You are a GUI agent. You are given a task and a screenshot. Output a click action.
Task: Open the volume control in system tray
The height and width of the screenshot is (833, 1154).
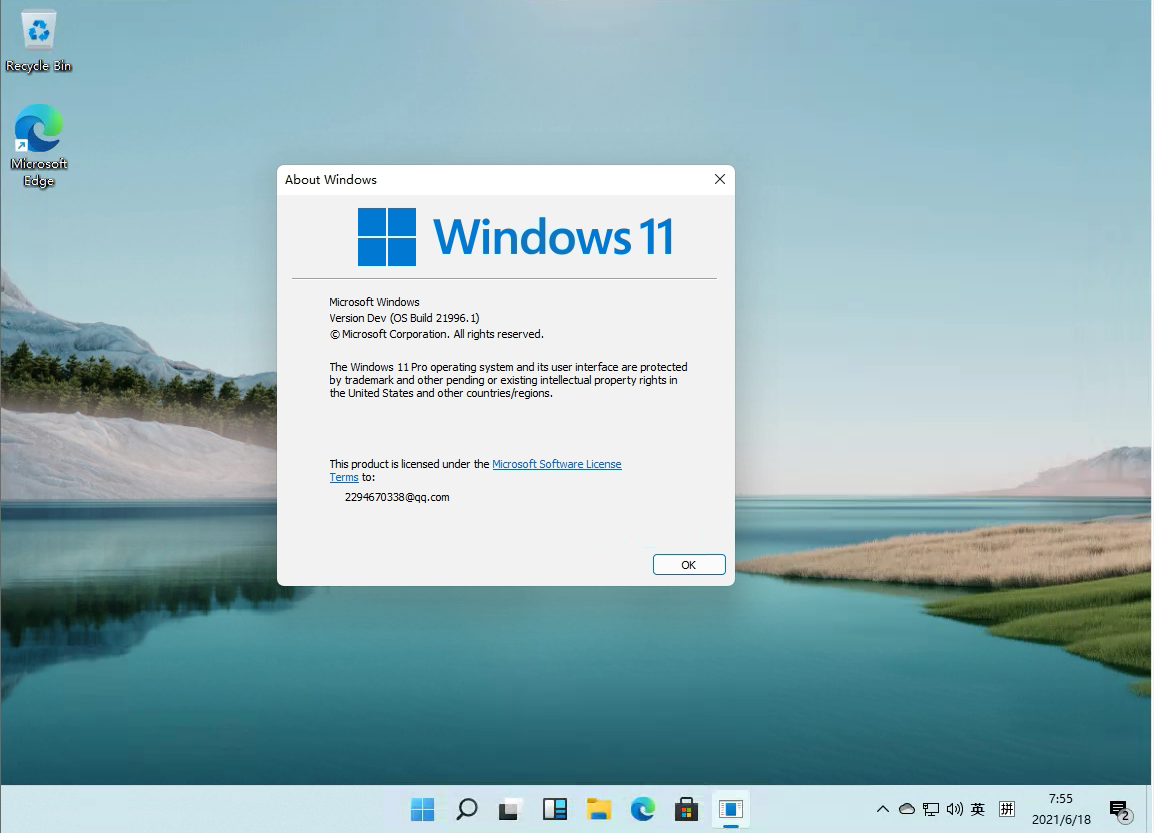[955, 809]
